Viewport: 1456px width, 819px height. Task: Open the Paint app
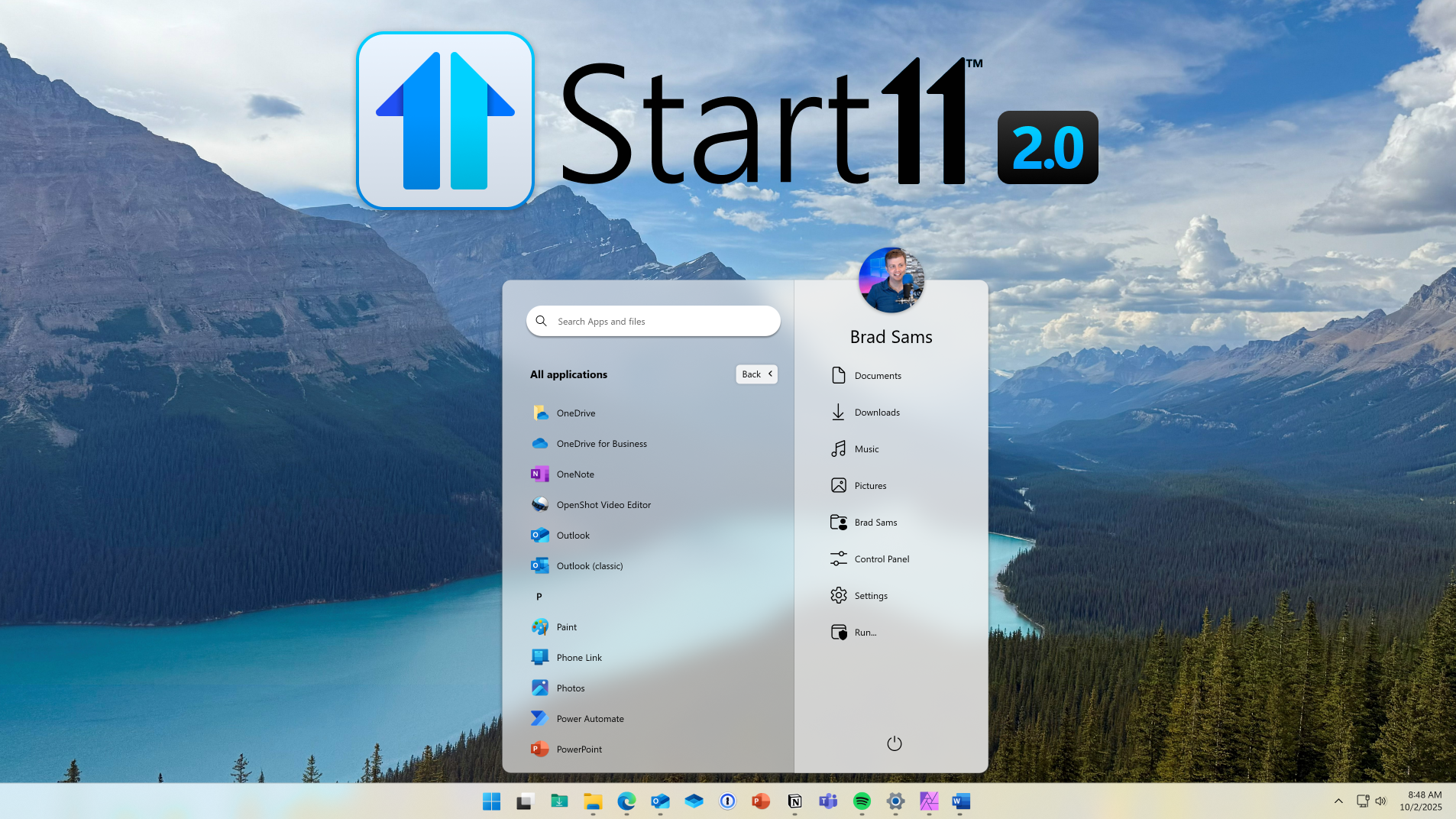pyautogui.click(x=566, y=627)
